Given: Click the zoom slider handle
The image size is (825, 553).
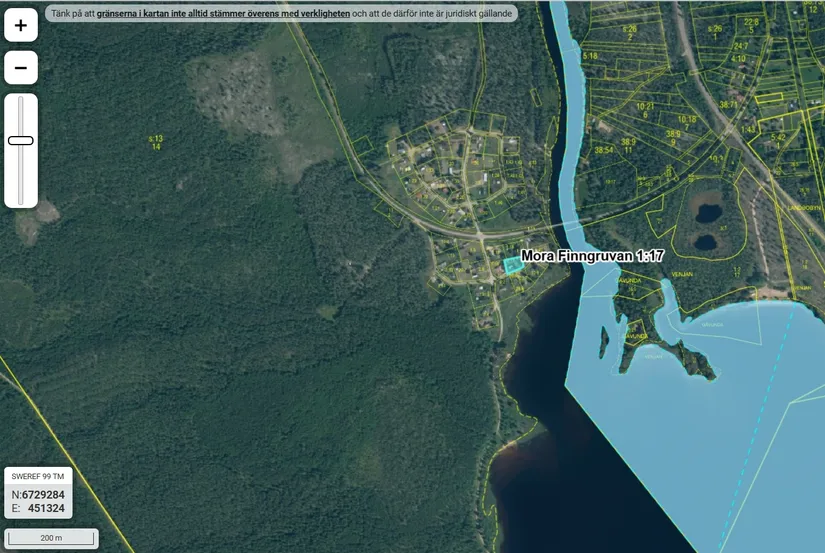Looking at the screenshot, I should click(21, 140).
